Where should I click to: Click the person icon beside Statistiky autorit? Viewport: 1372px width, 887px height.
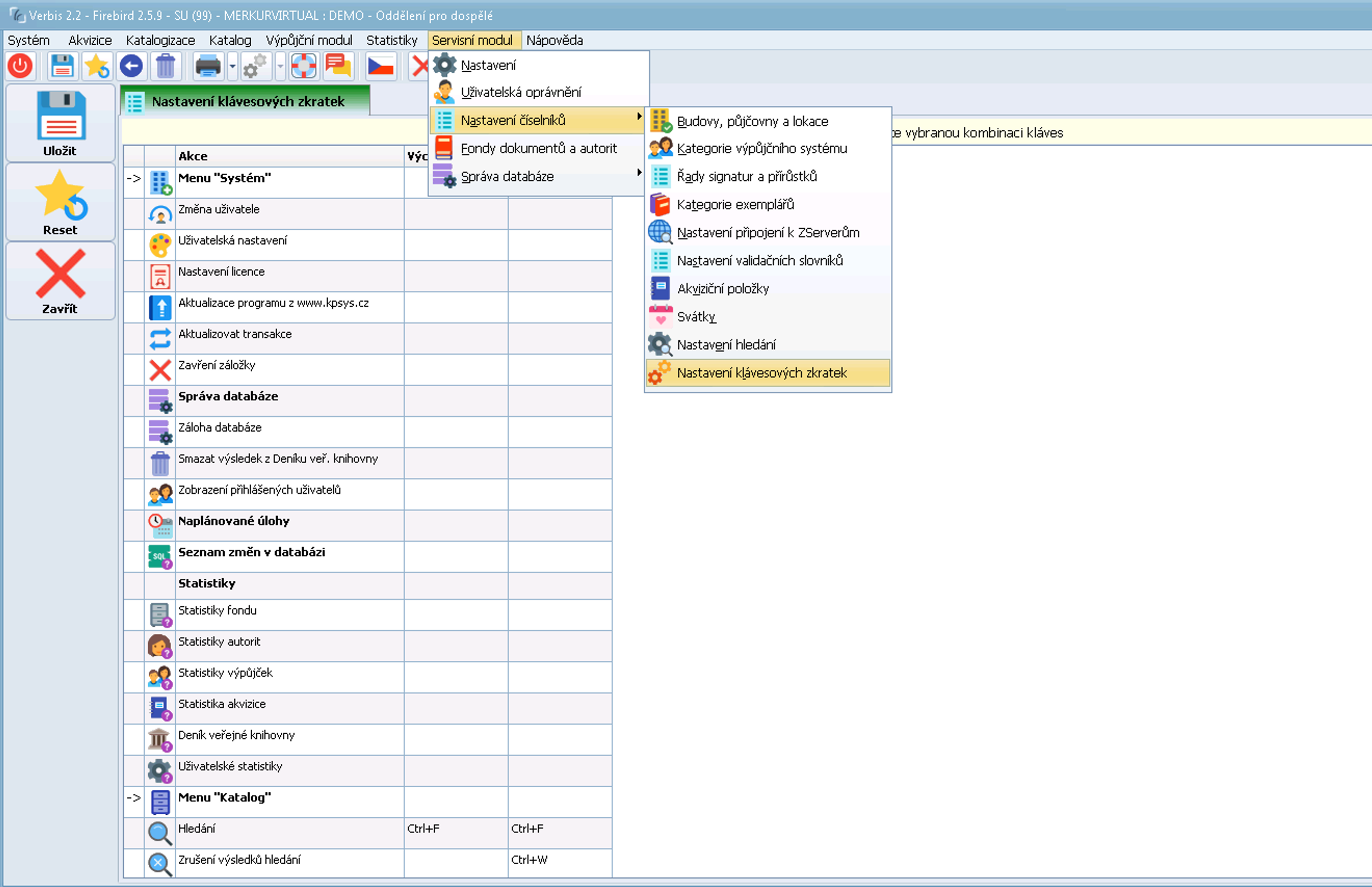click(x=160, y=647)
